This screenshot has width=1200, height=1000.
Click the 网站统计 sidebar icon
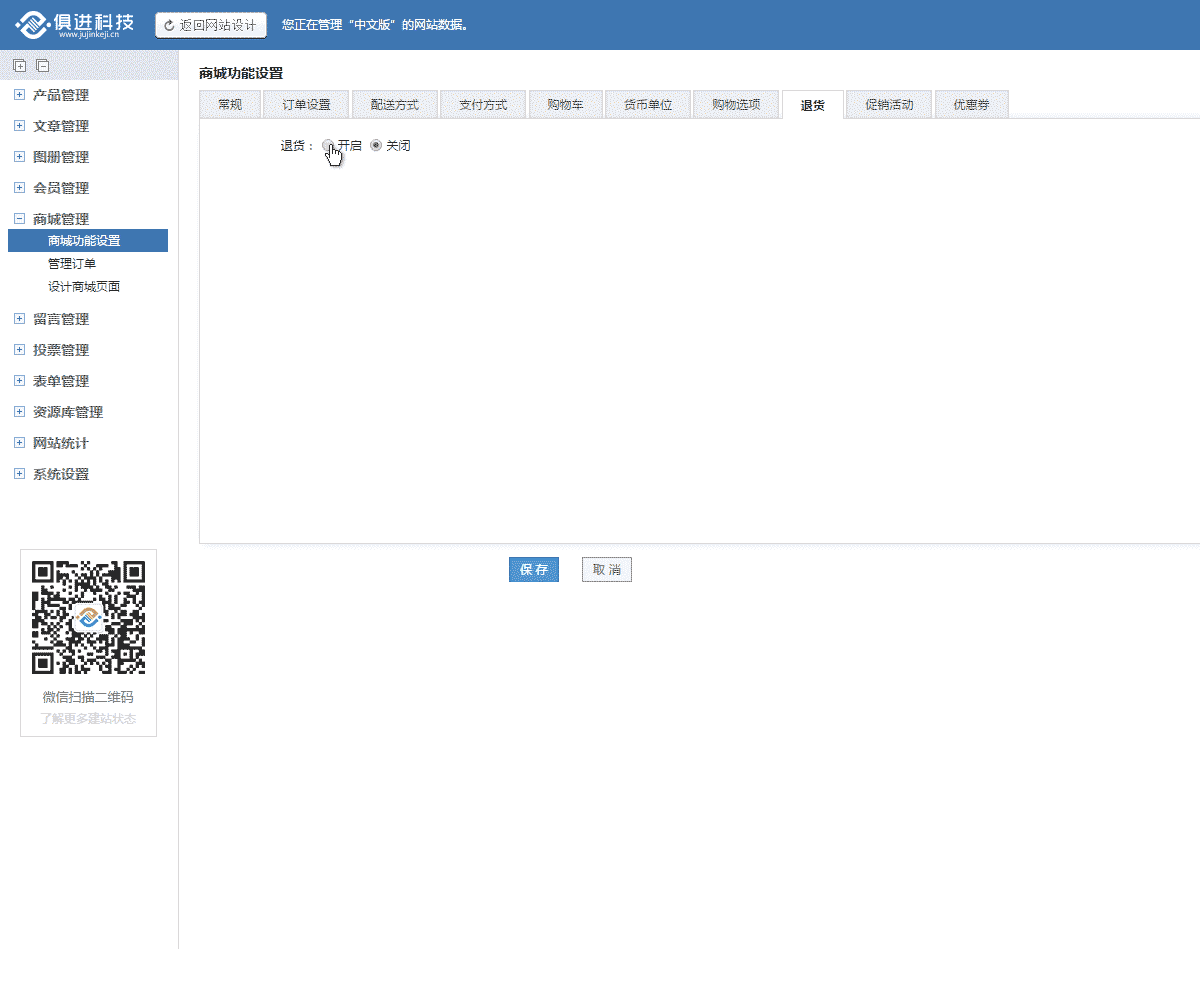[18, 443]
